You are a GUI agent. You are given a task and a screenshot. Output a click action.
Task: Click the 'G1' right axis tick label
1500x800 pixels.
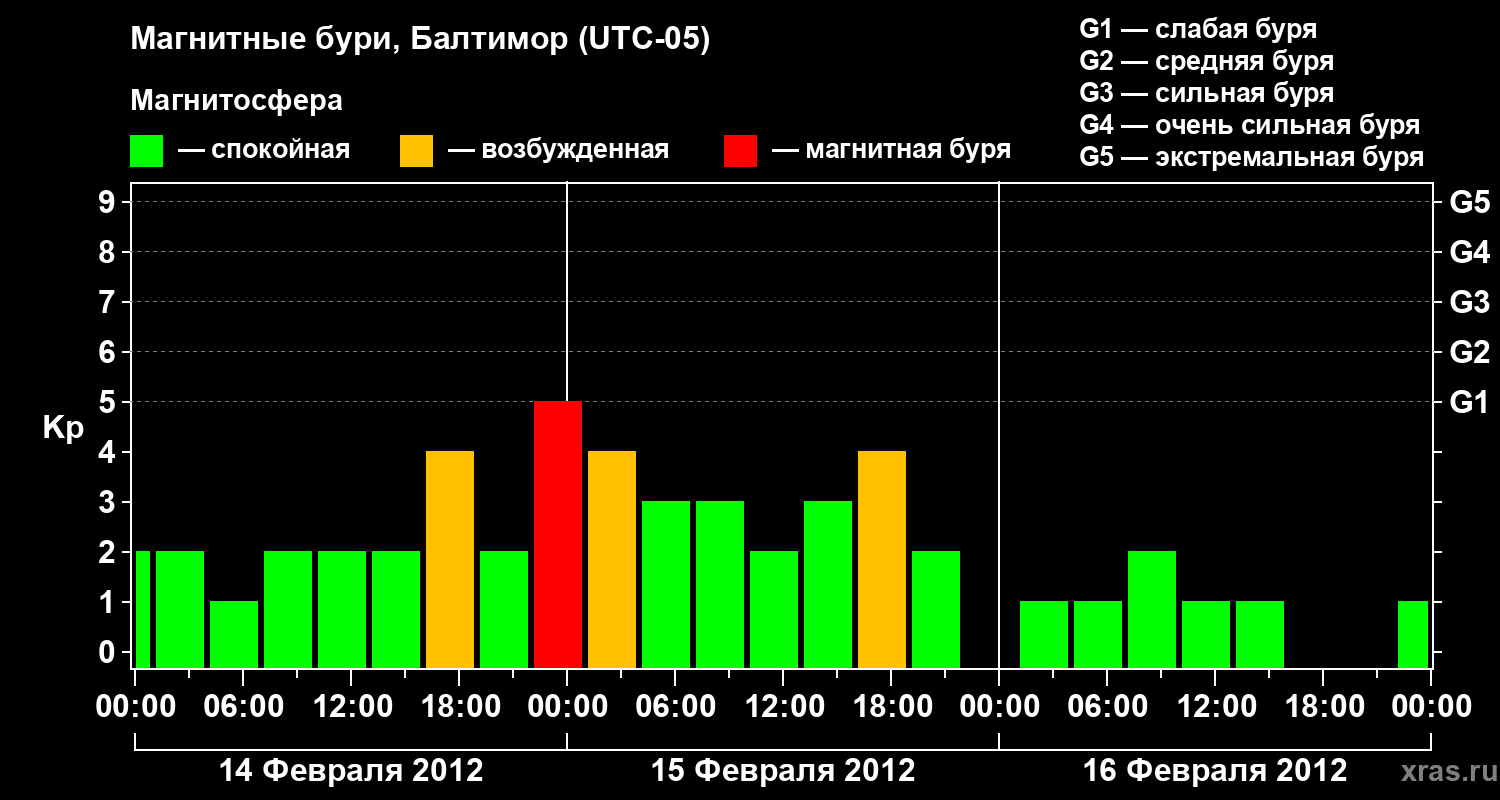tap(1469, 402)
